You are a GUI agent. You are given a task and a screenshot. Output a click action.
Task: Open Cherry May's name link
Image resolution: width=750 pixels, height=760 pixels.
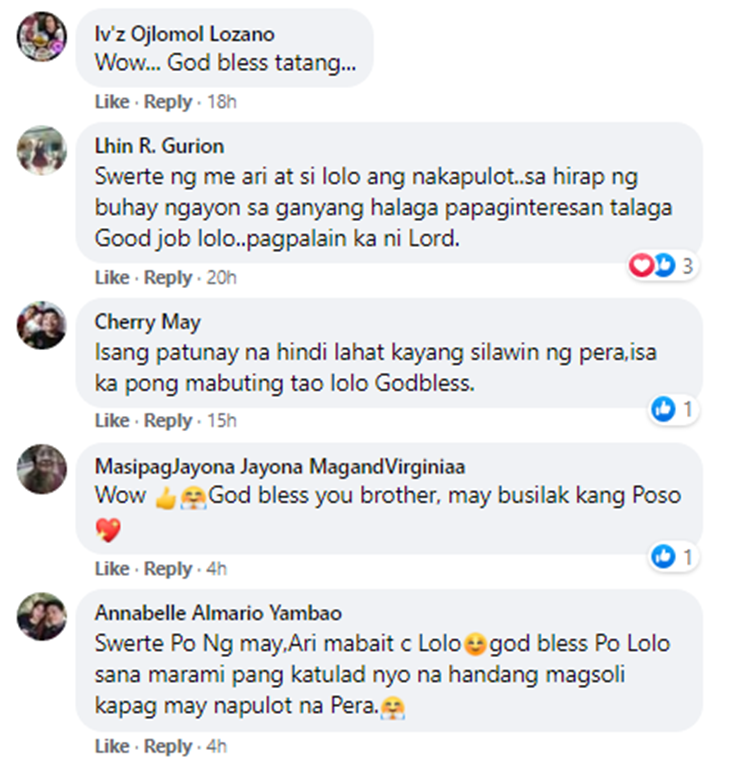pyautogui.click(x=147, y=322)
